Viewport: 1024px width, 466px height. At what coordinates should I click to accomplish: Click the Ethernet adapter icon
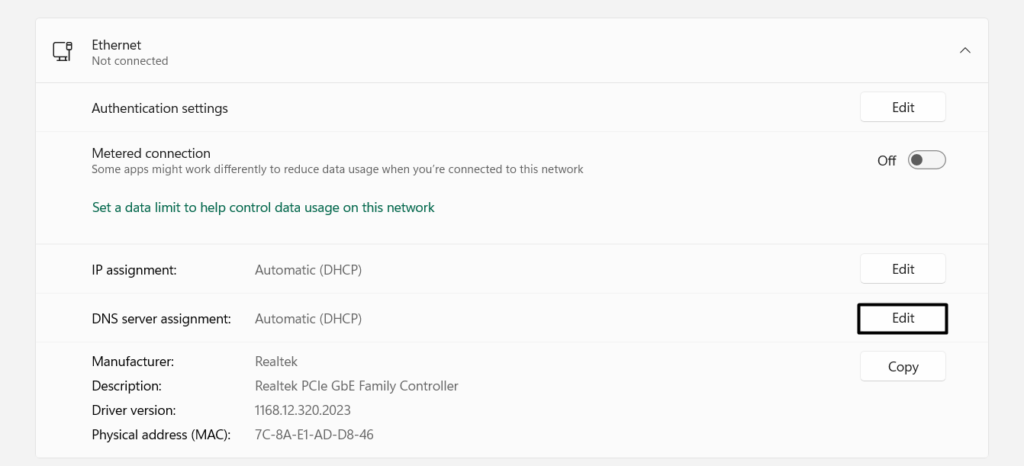pos(62,52)
